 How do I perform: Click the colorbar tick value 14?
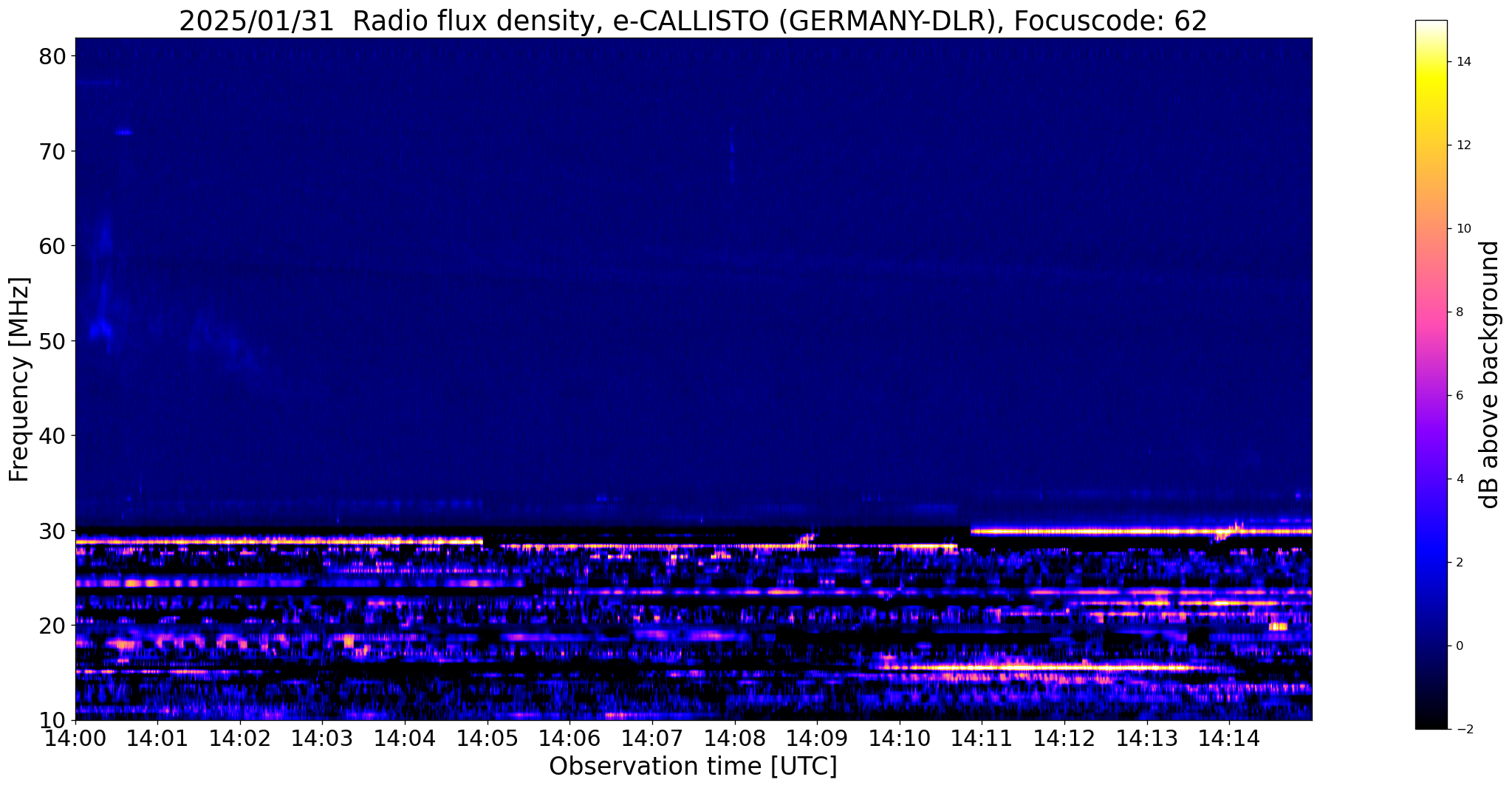[1463, 62]
